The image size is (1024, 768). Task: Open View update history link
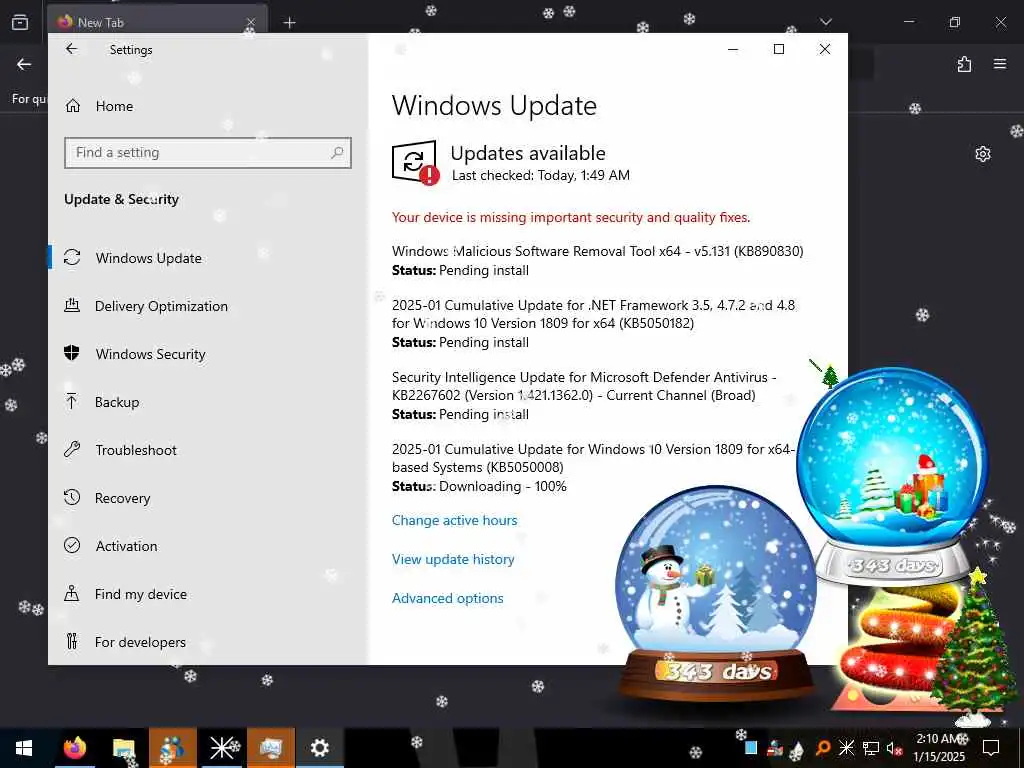tap(453, 560)
